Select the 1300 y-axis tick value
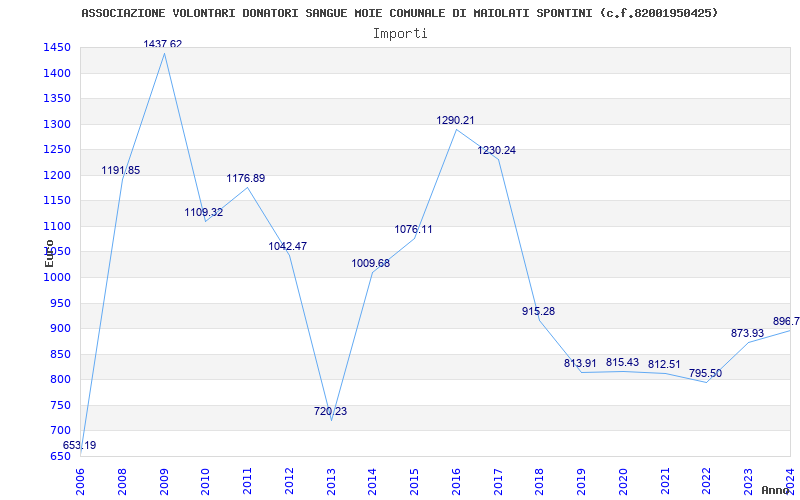 [57, 124]
